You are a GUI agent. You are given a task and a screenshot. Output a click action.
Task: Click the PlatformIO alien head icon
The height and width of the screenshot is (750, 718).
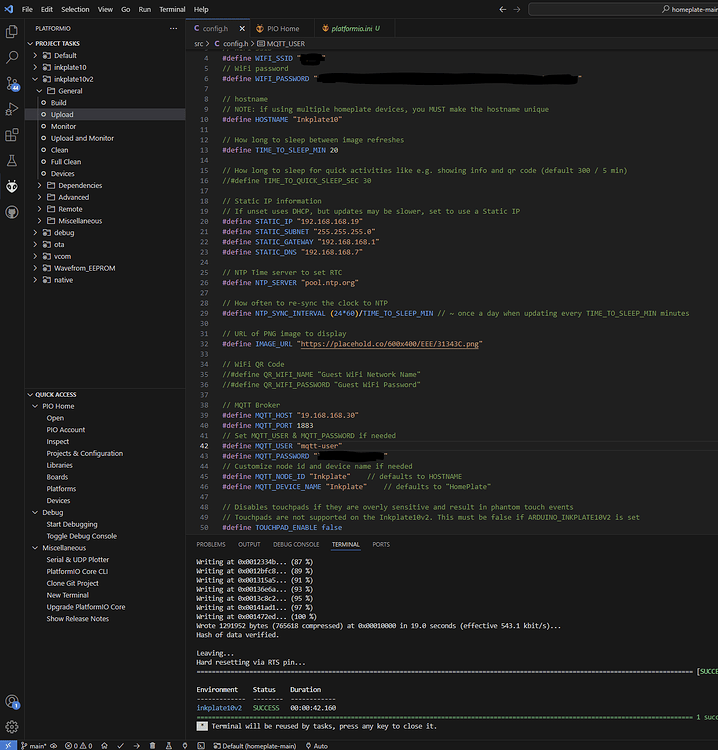(x=12, y=186)
